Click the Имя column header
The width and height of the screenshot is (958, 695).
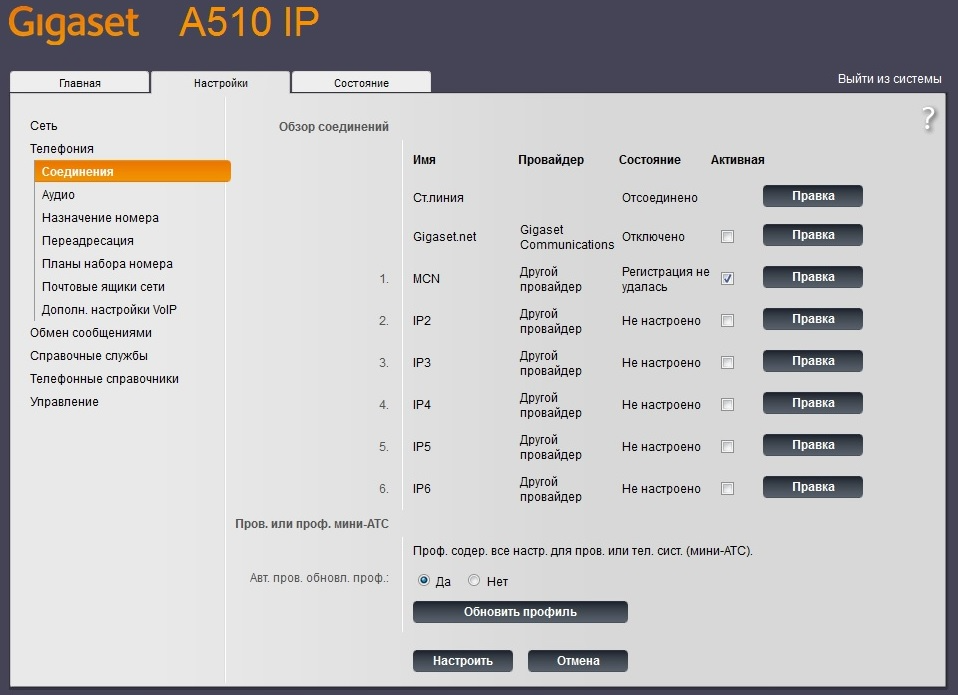coord(424,160)
